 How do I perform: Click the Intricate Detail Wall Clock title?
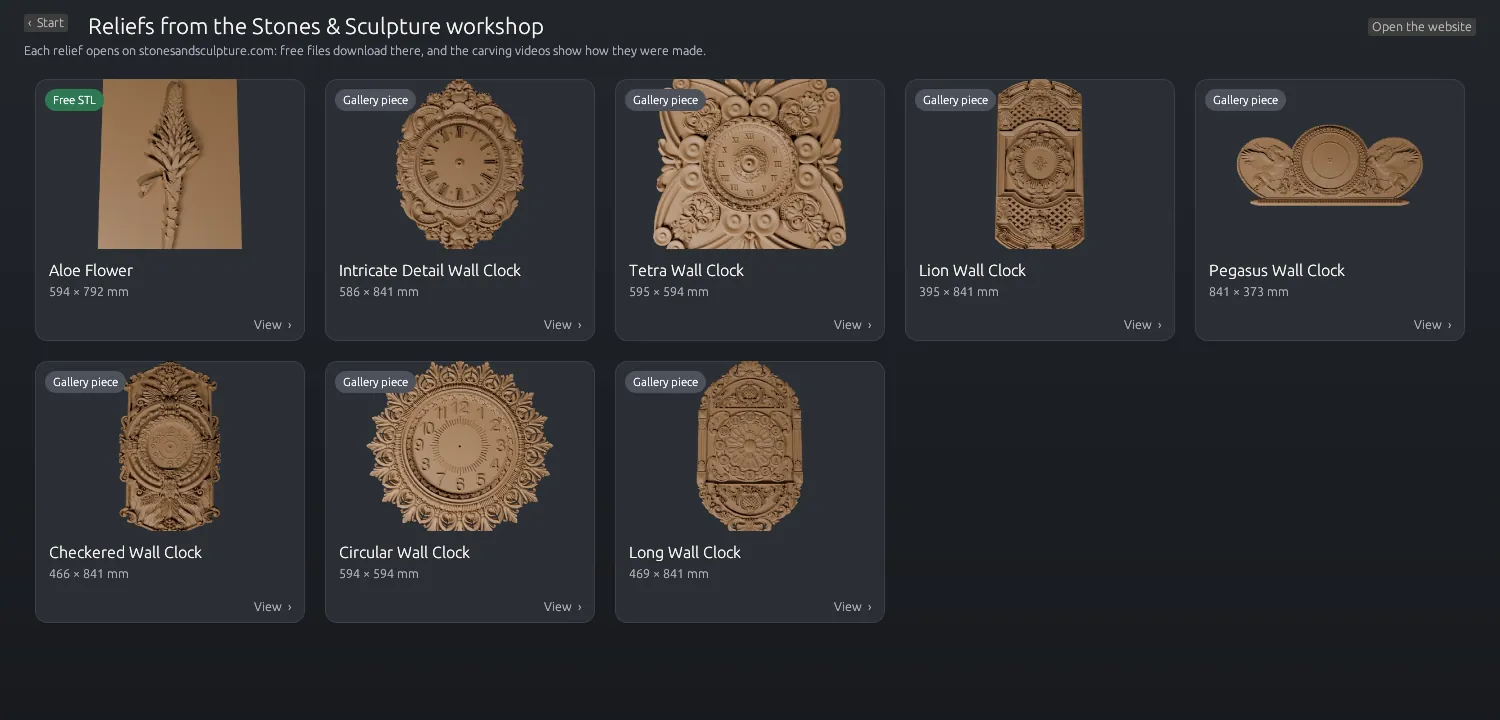tap(430, 270)
